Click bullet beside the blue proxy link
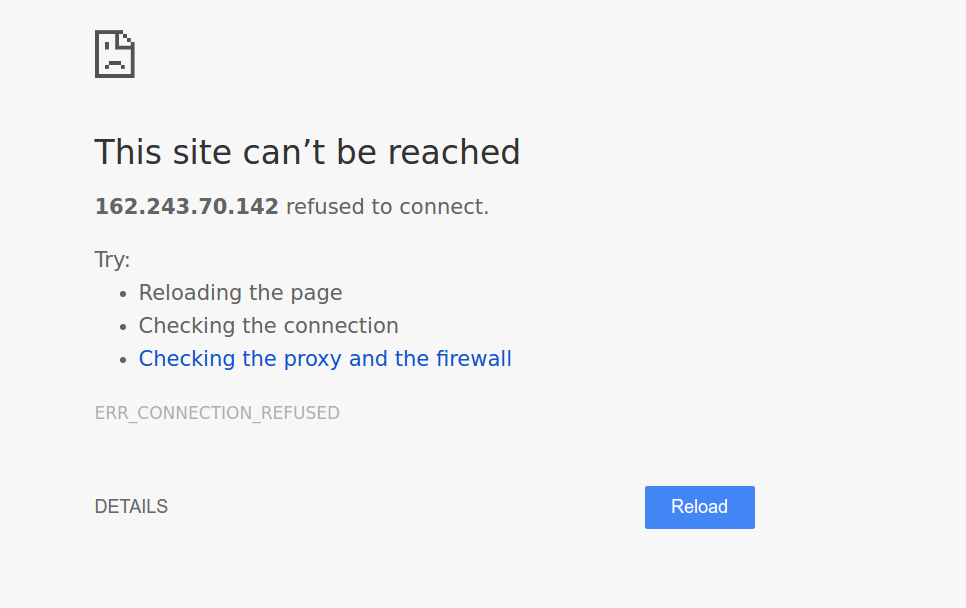966x608 pixels. 123,360
